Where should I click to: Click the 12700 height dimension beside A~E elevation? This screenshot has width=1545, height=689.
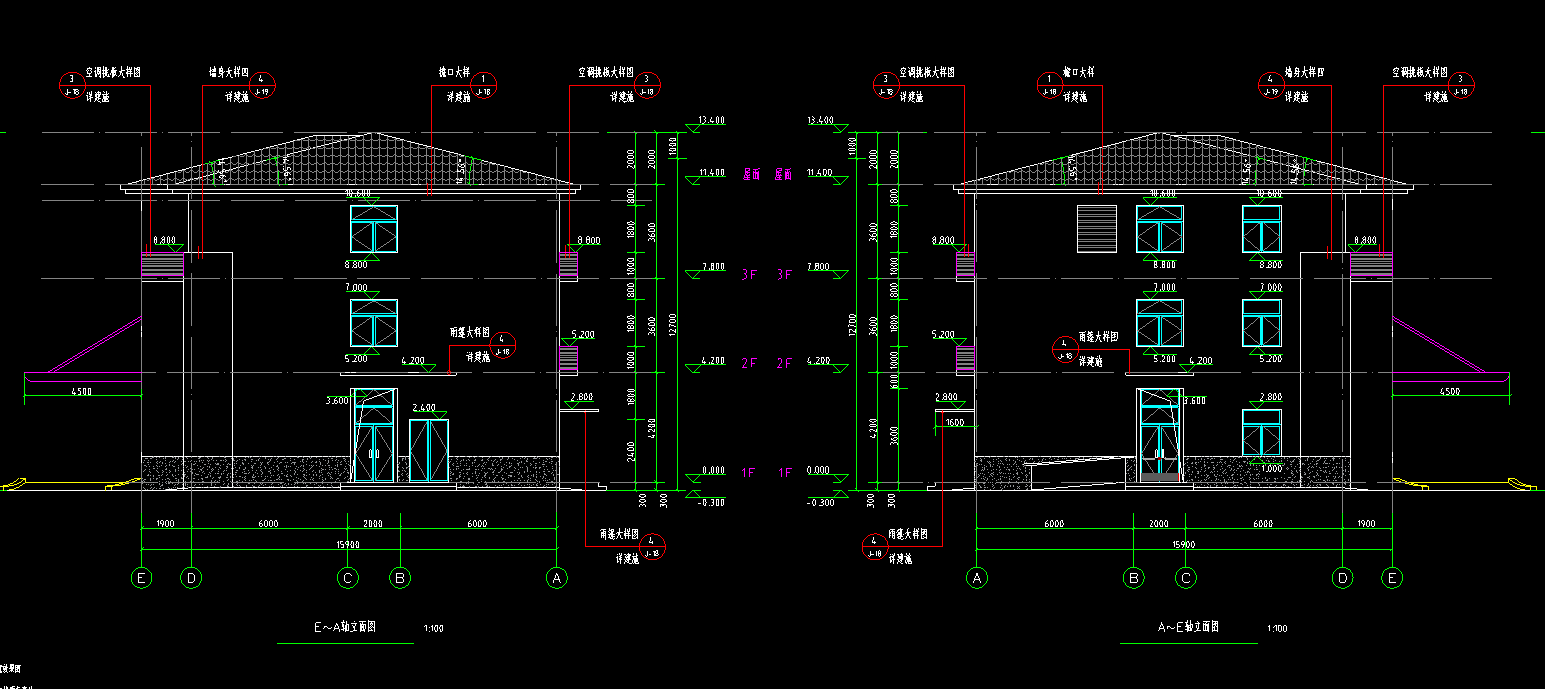852,323
